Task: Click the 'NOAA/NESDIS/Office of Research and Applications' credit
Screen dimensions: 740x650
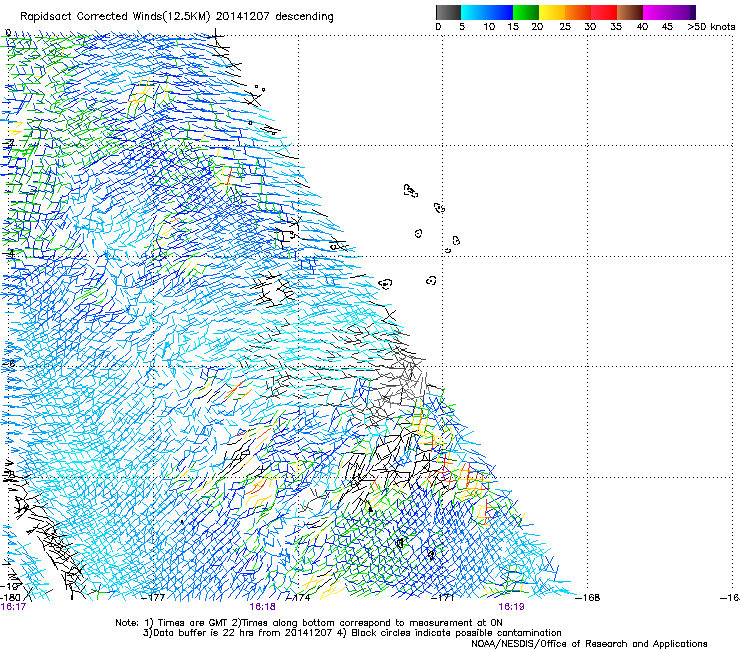Action: (x=589, y=644)
